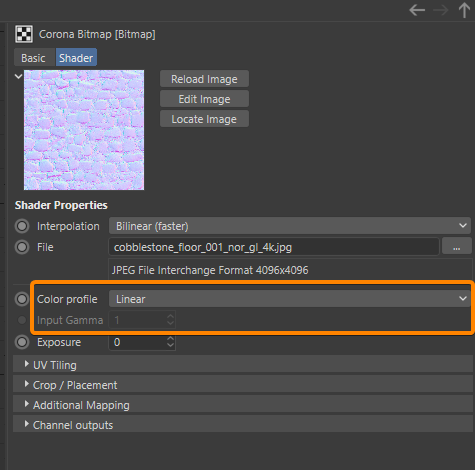Browse for file with ellipsis button
Viewport: 475px width, 470px height.
(457, 247)
